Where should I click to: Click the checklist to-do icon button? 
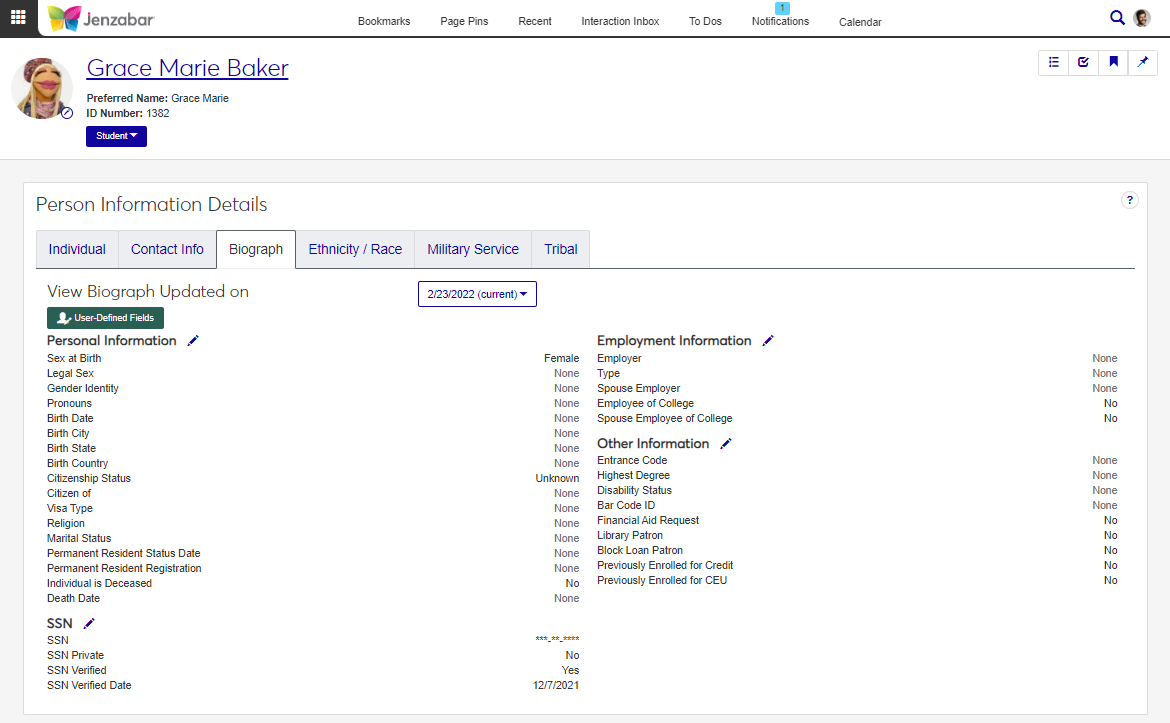tap(1083, 63)
